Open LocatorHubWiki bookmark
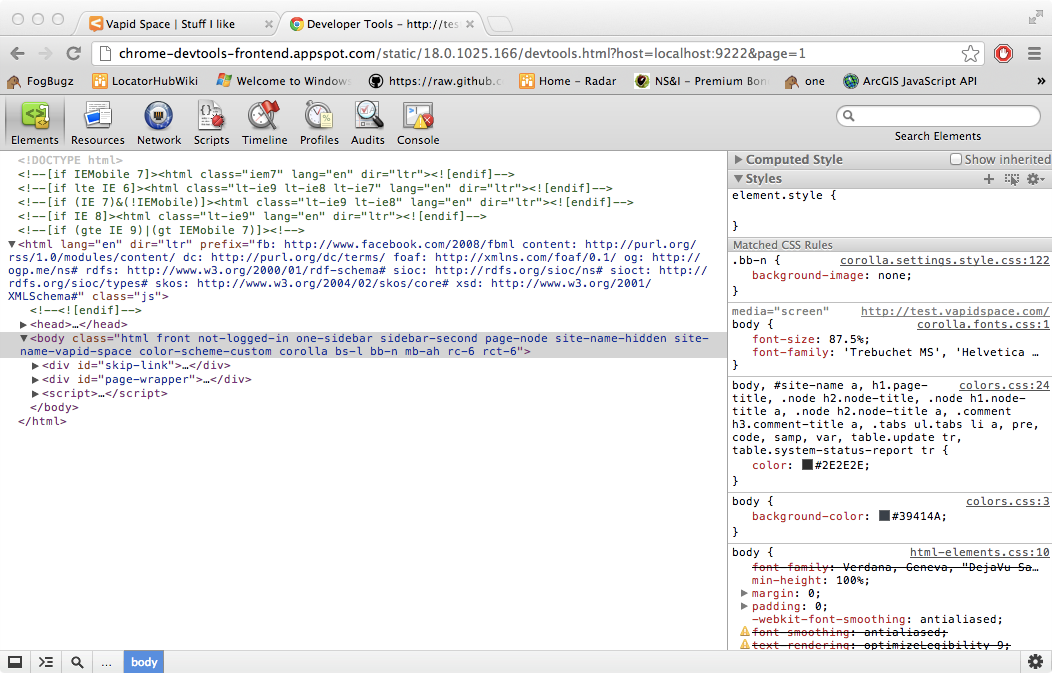Image resolution: width=1052 pixels, height=673 pixels. click(146, 81)
